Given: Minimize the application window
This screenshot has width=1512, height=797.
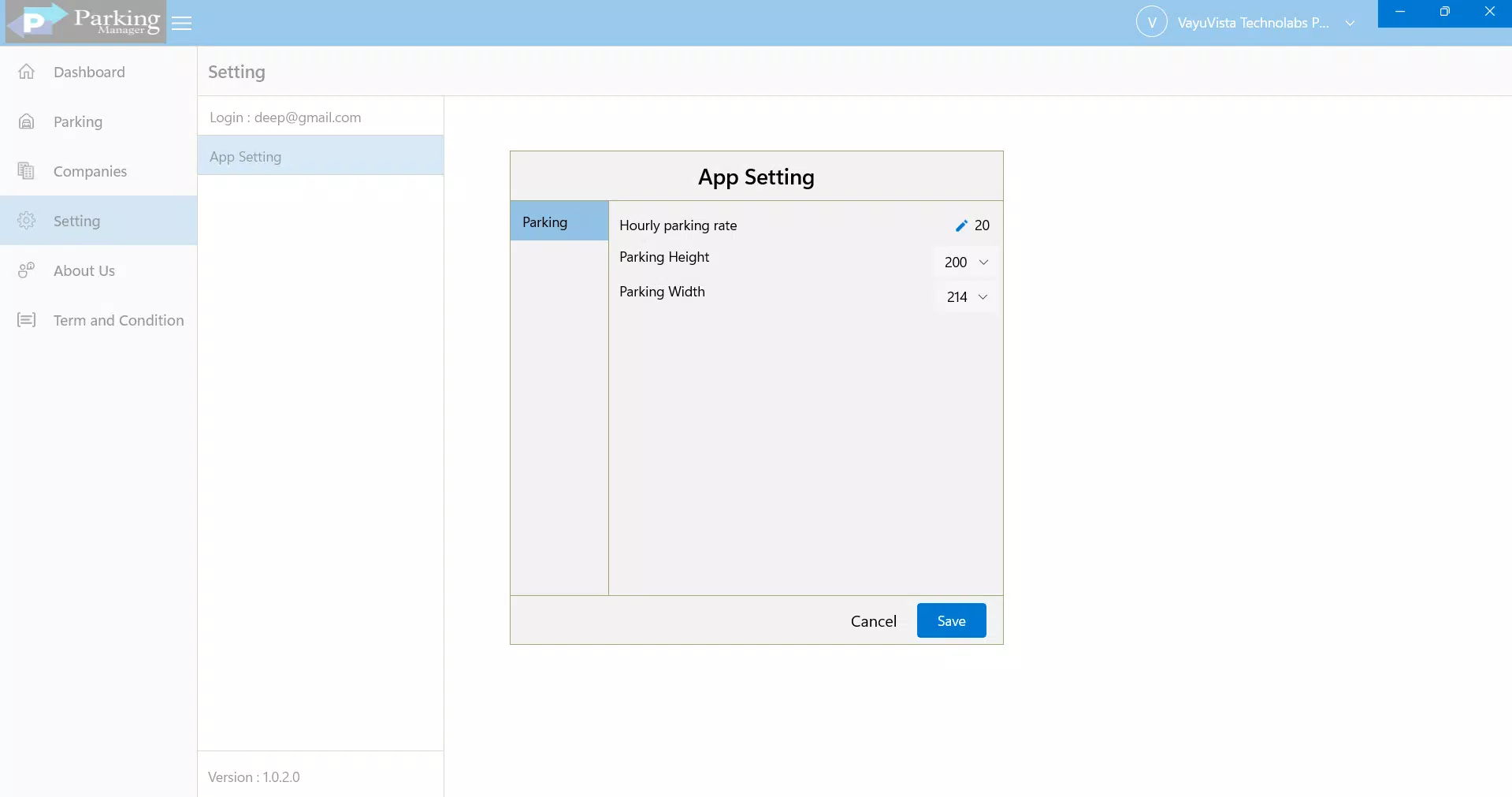Looking at the screenshot, I should pos(1400,12).
